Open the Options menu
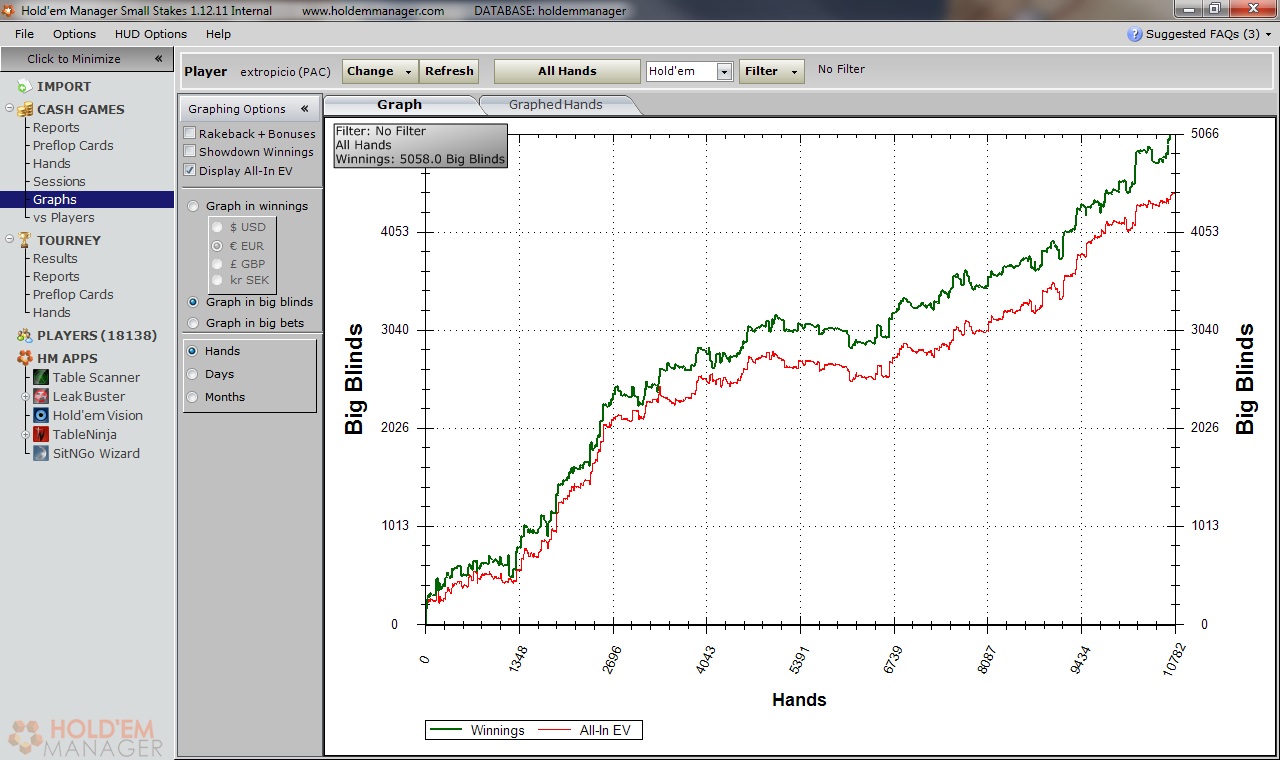1280x760 pixels. coord(75,34)
